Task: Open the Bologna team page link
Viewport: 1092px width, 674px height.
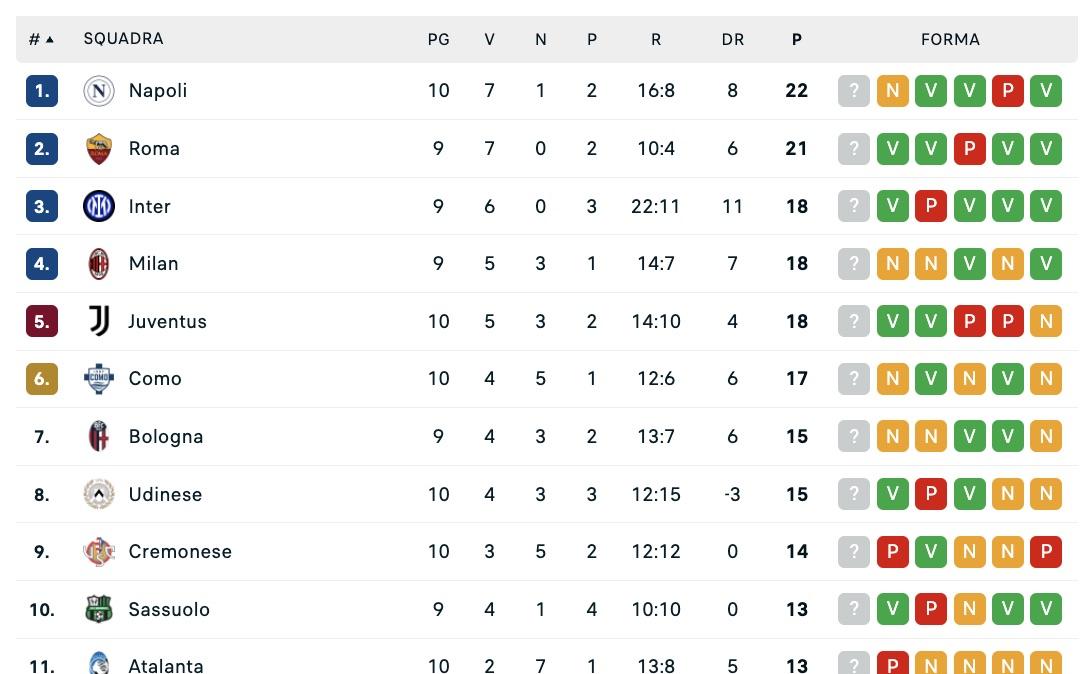Action: pyautogui.click(x=166, y=436)
